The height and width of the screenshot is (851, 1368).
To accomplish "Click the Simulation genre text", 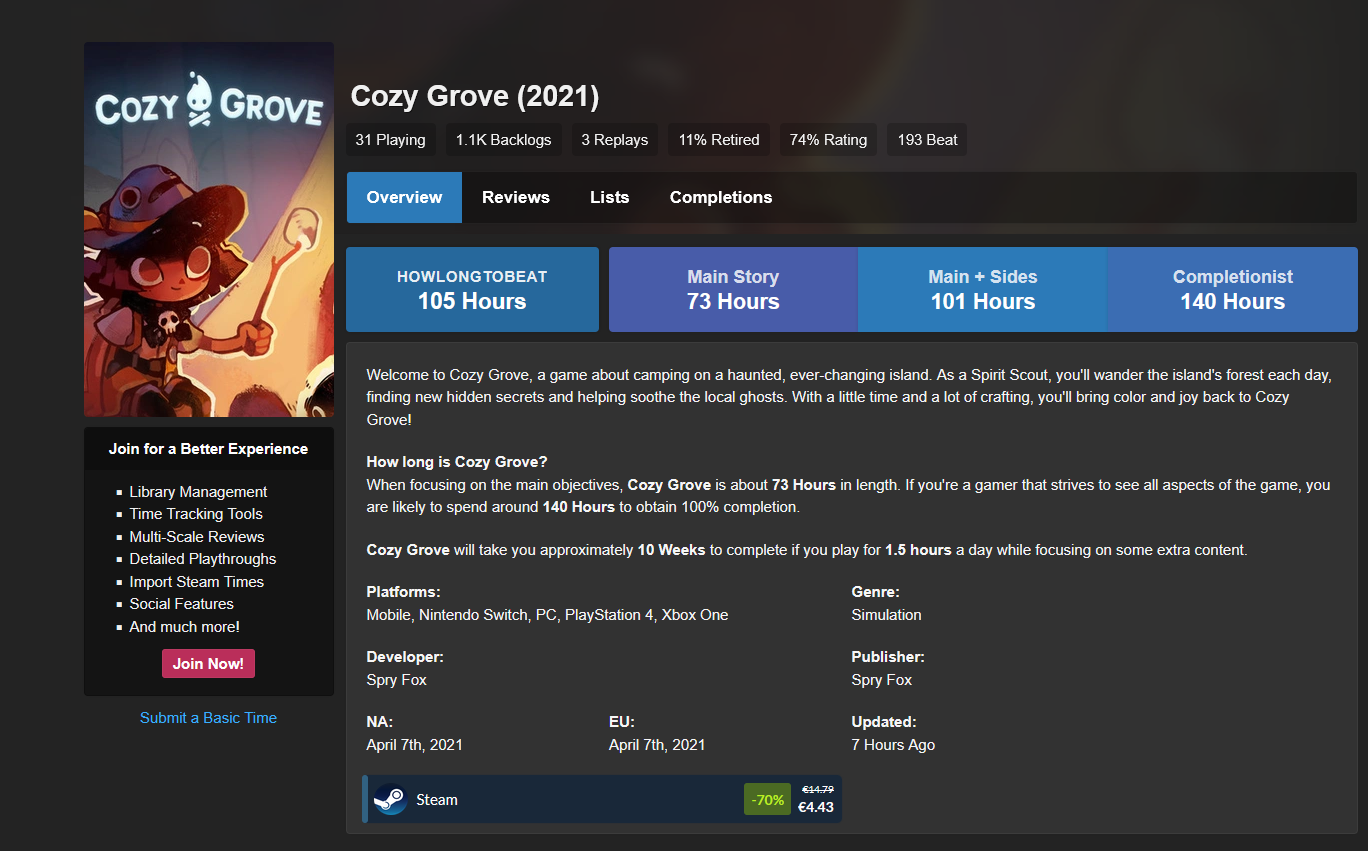I will point(887,615).
